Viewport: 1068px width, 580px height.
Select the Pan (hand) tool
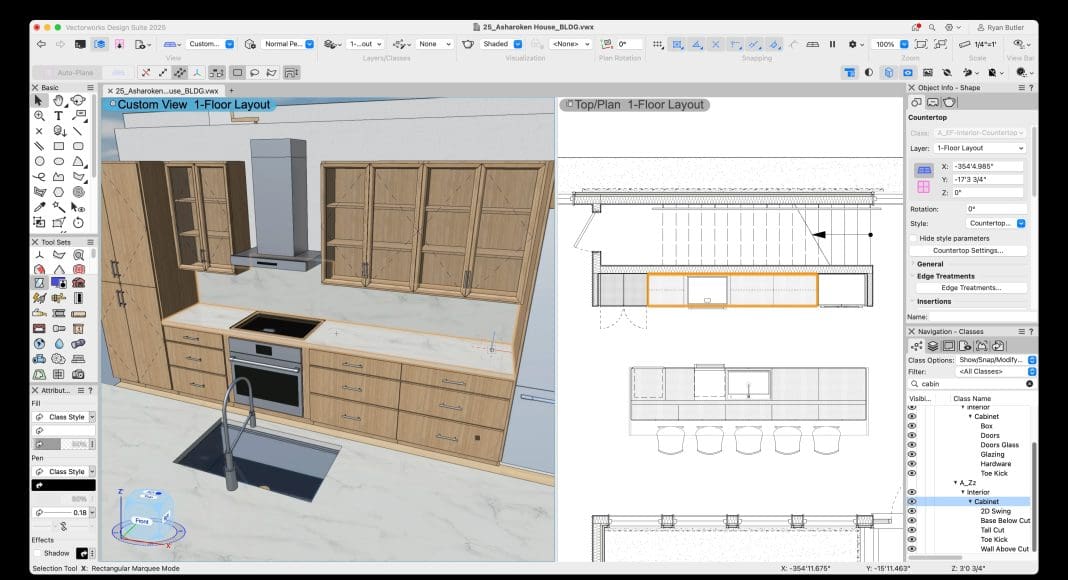point(58,101)
